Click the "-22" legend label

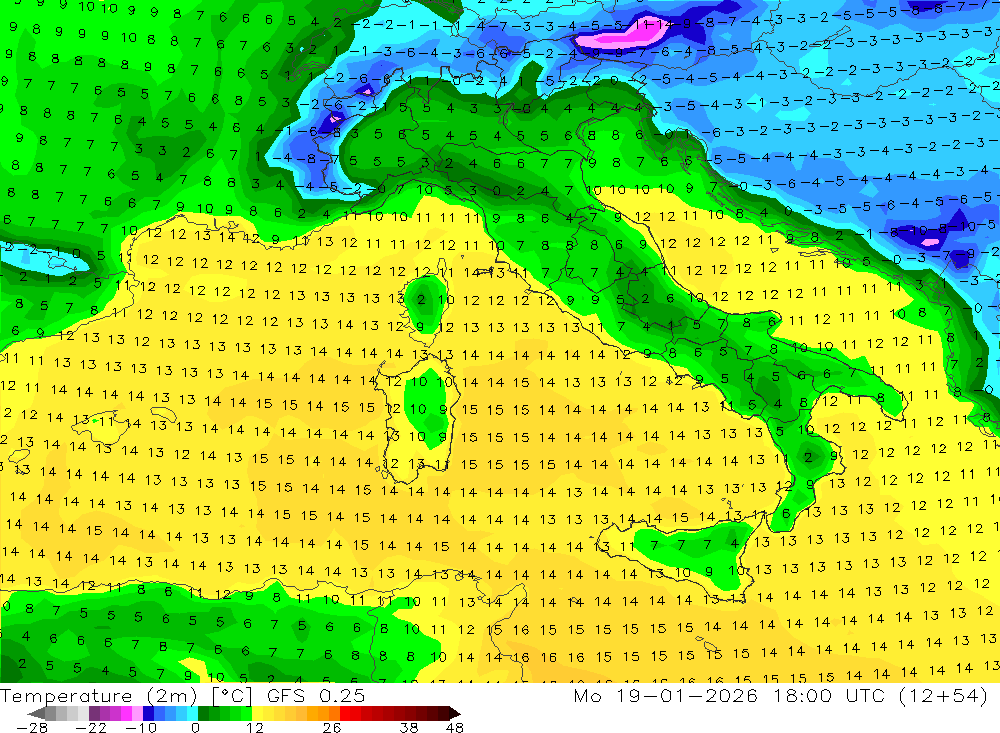pyautogui.click(x=91, y=728)
